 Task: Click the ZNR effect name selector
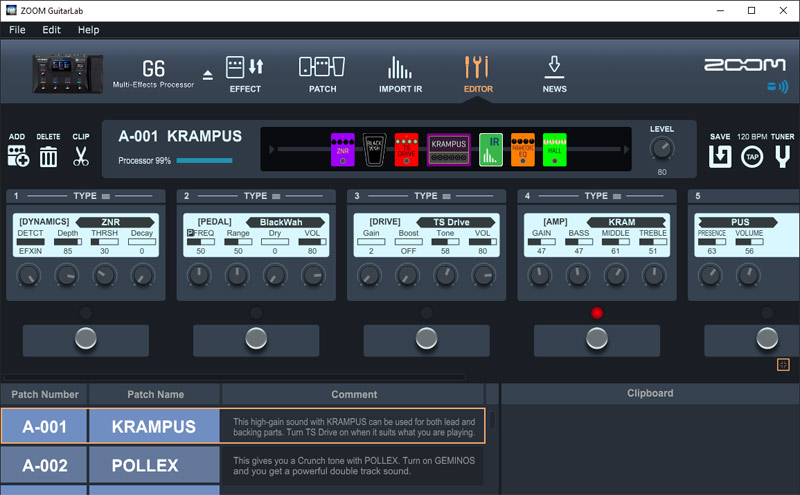point(115,222)
